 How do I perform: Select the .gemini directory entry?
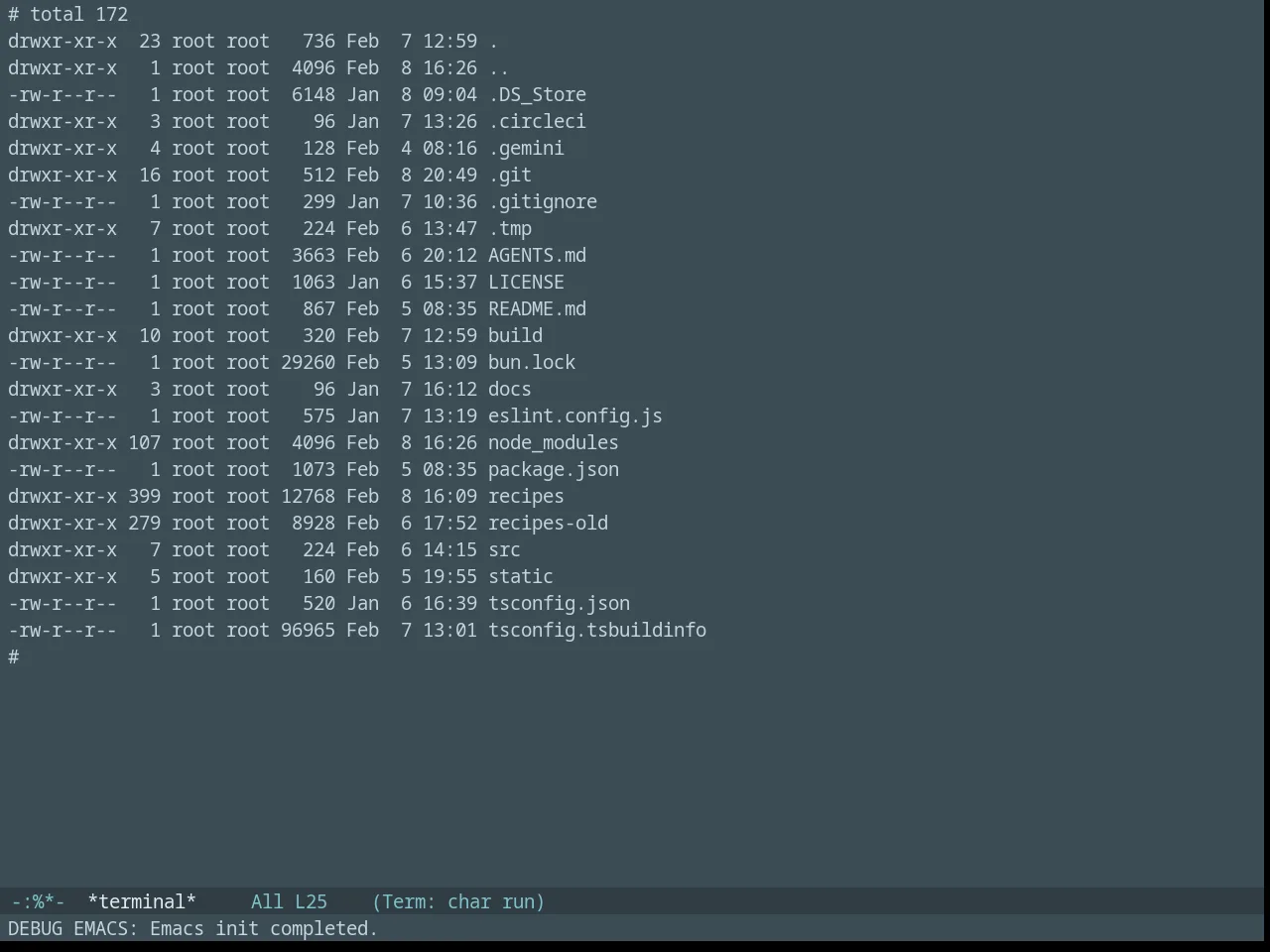526,149
